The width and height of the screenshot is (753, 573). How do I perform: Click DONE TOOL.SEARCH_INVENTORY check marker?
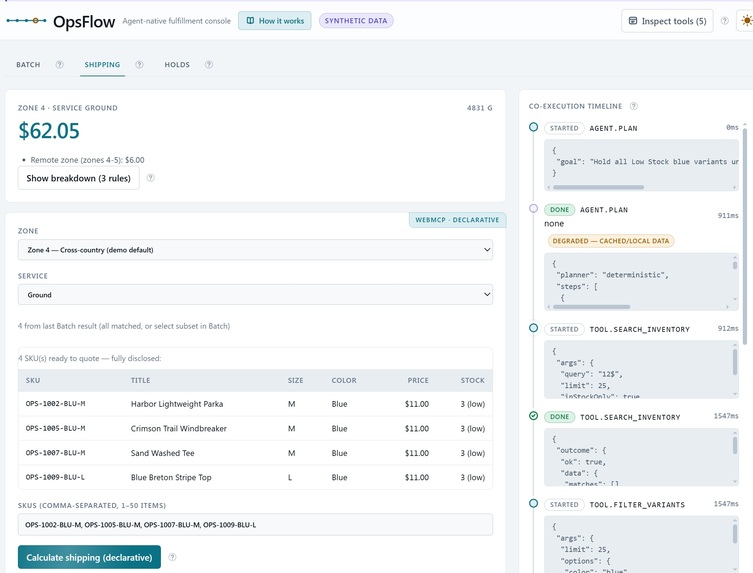534,416
